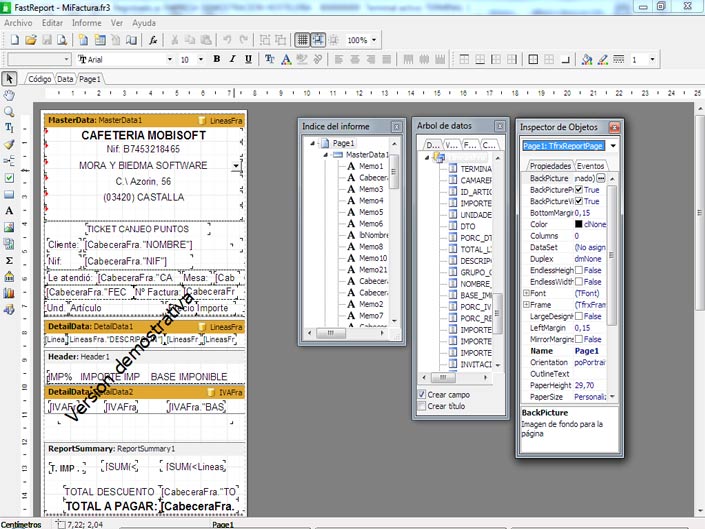Select the Chart object tool
Viewport: 705px width, 529px height.
tap(9, 293)
